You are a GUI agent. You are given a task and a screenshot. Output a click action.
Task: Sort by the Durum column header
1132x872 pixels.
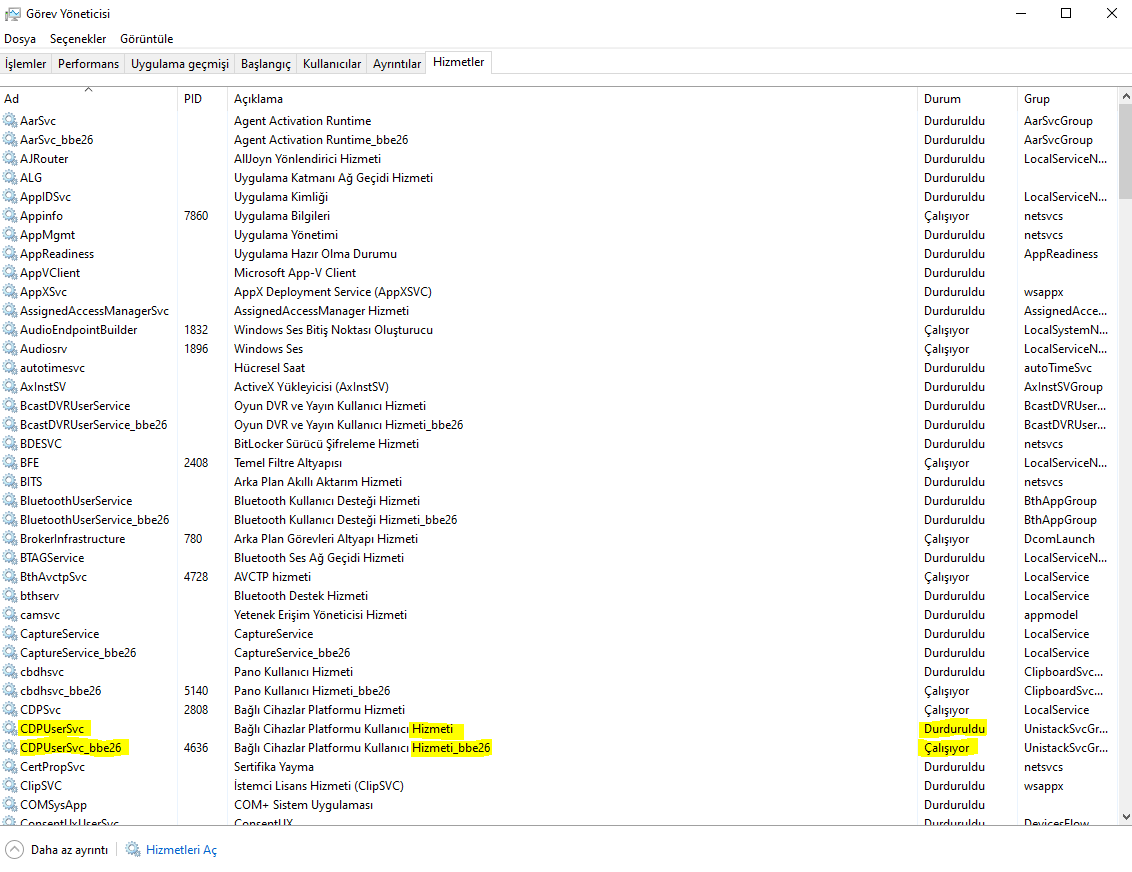point(967,98)
